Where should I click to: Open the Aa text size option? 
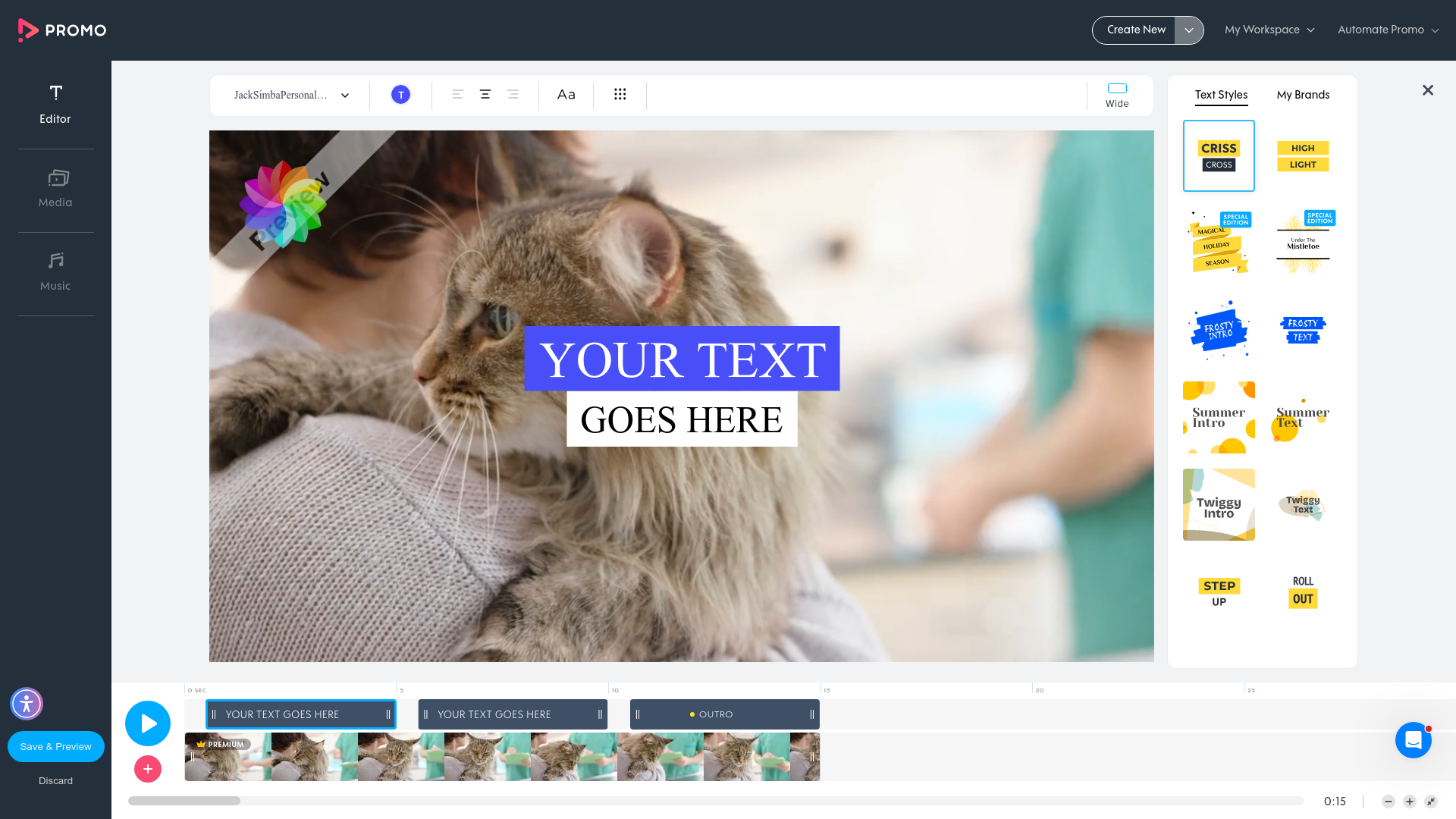(566, 95)
